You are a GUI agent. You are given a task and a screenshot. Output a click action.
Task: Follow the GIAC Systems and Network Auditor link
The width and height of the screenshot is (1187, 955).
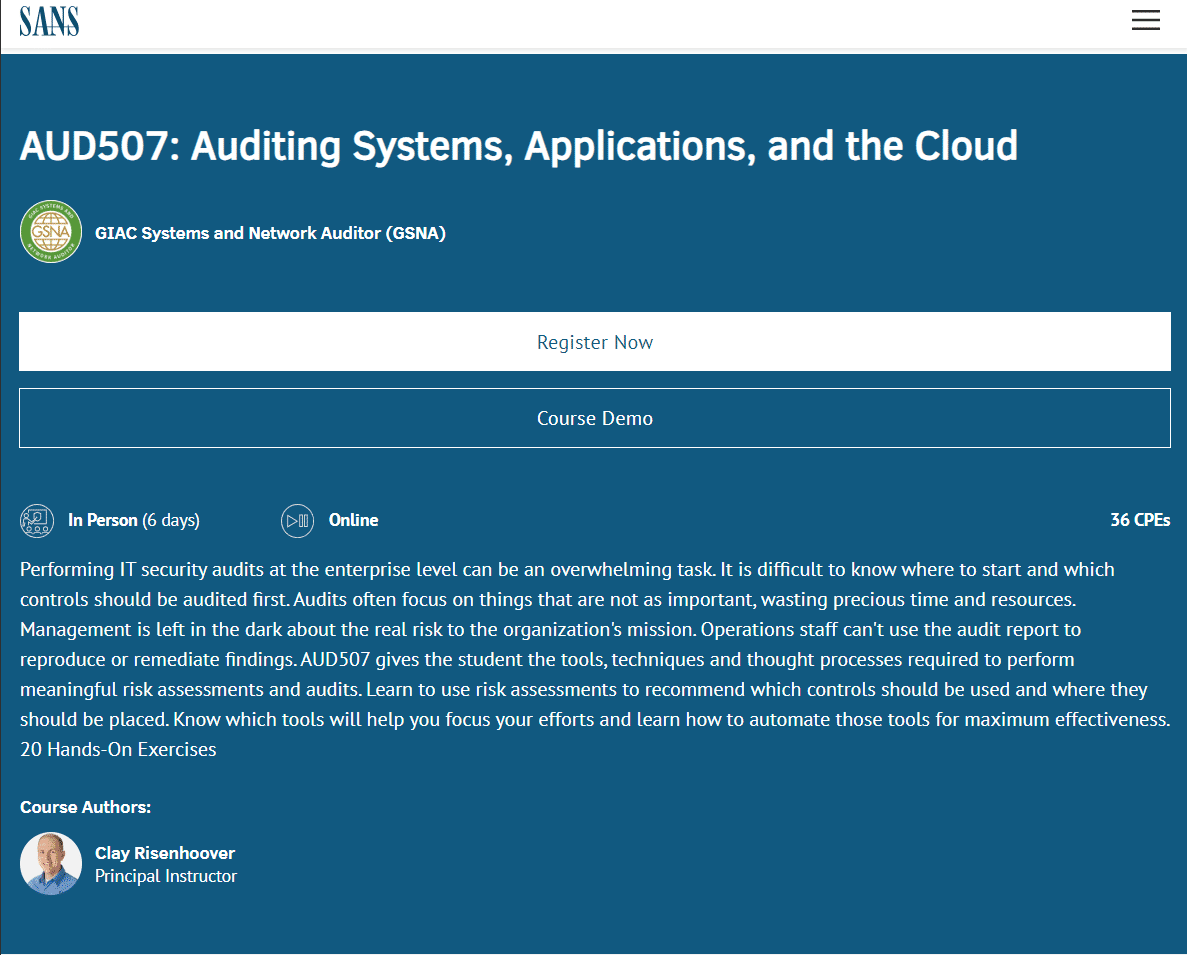270,233
